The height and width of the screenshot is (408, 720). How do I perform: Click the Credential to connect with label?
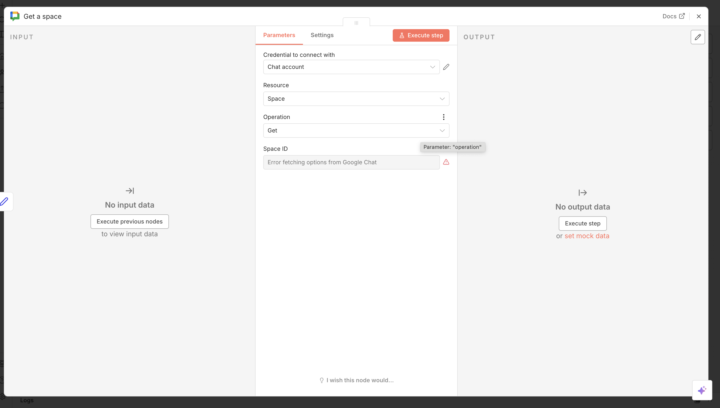299,55
